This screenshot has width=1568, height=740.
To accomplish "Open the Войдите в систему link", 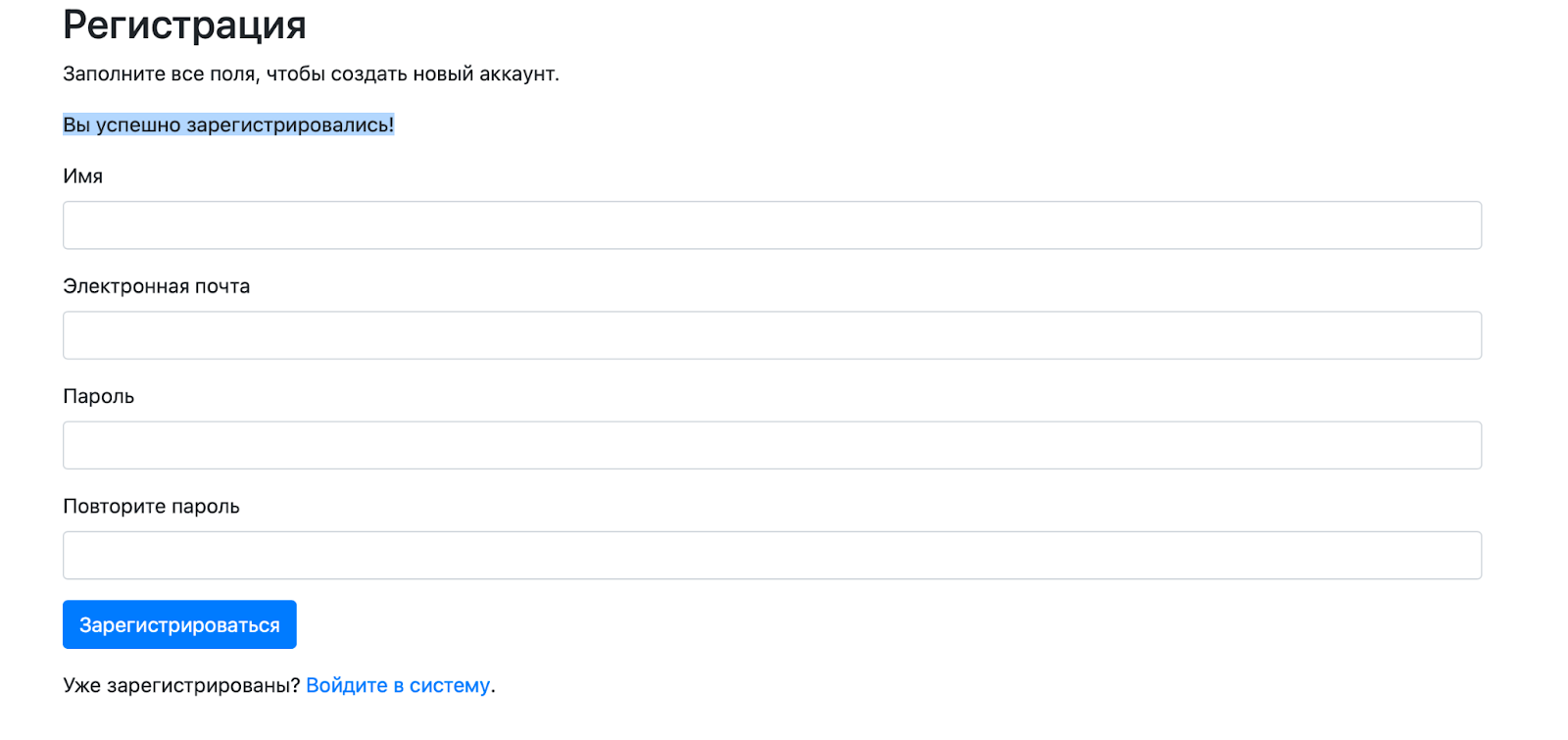I will pos(397,685).
